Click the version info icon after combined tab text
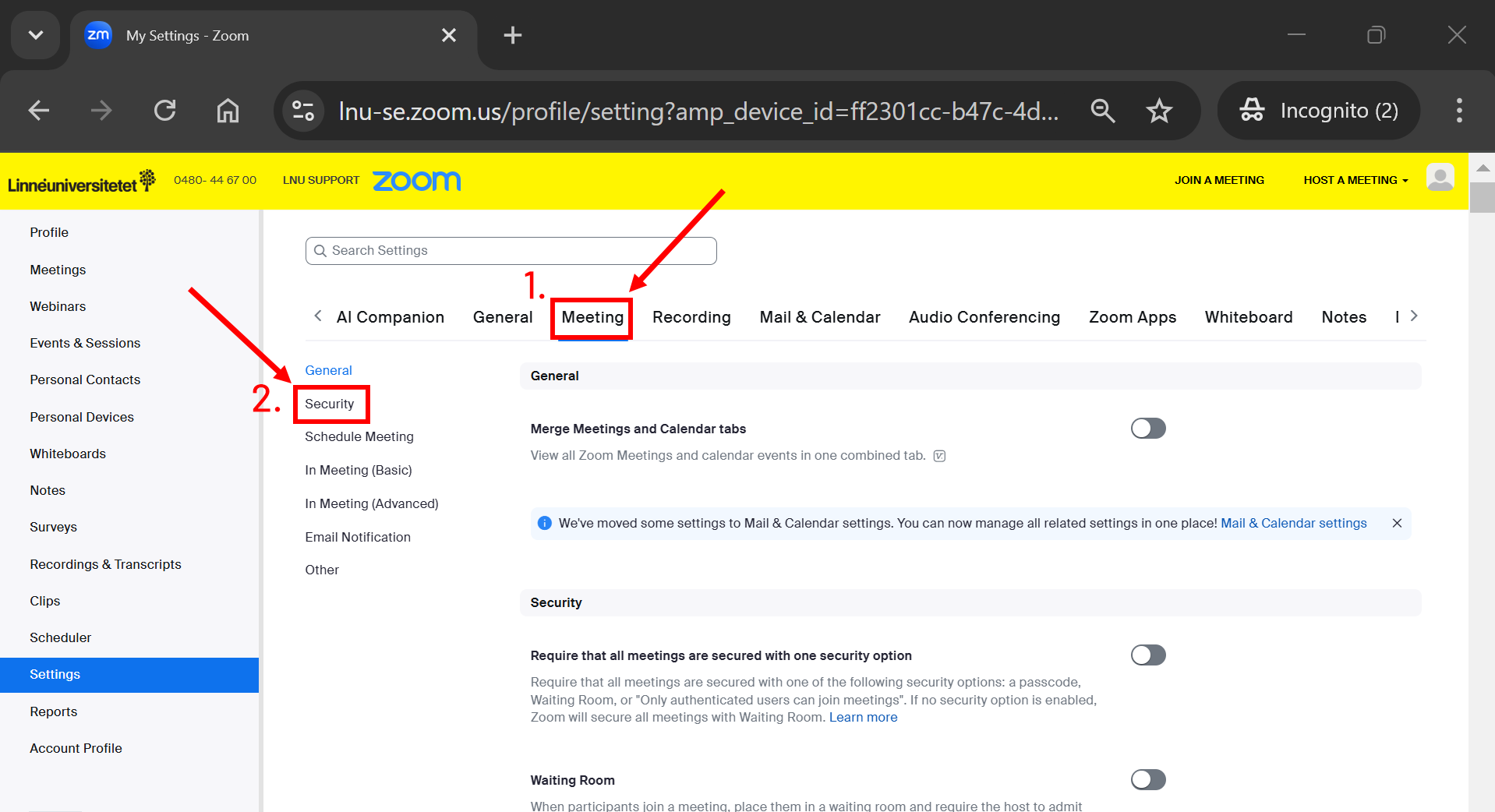1495x812 pixels. [939, 456]
